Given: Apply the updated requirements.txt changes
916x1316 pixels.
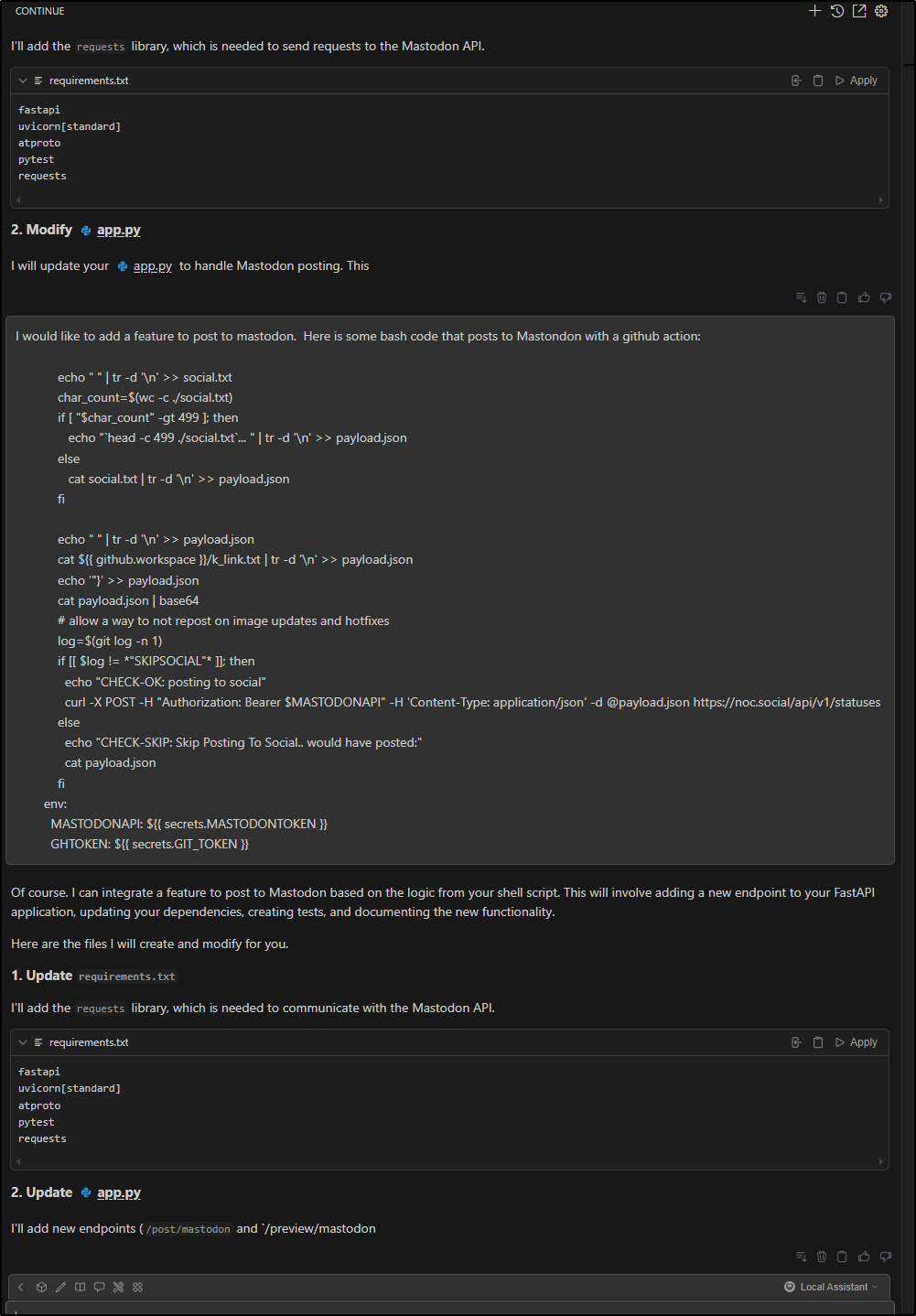Looking at the screenshot, I should coord(857,1041).
